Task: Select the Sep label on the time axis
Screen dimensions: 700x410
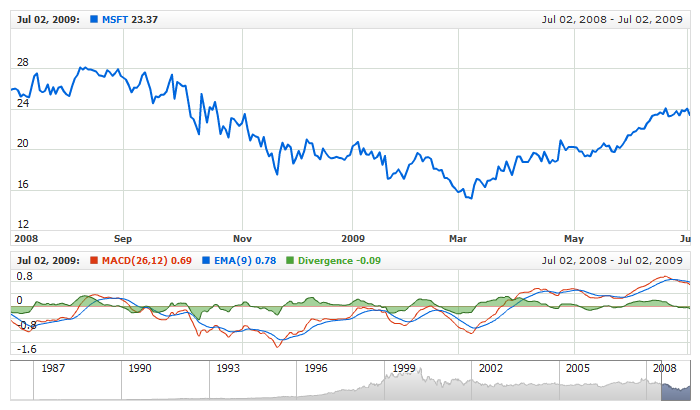Action: [x=123, y=239]
